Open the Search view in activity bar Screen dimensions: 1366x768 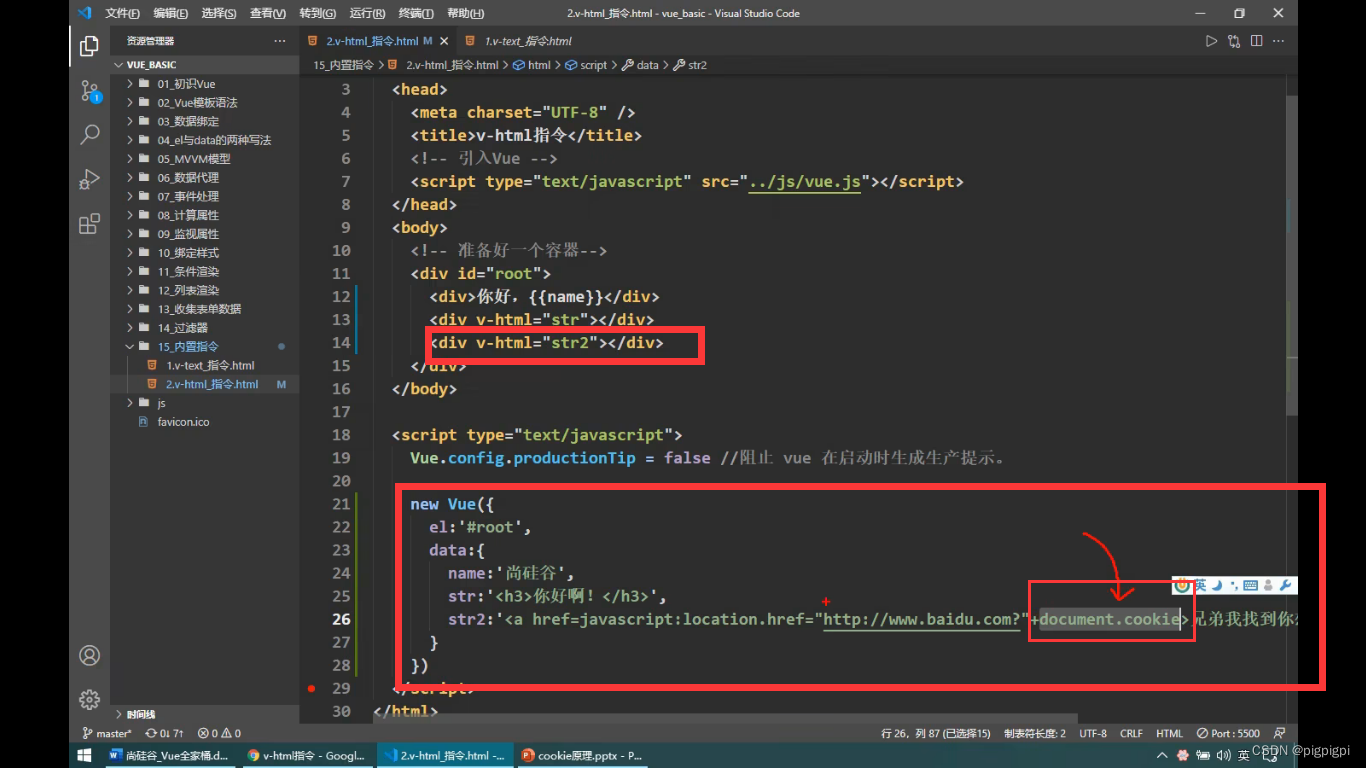(x=89, y=134)
